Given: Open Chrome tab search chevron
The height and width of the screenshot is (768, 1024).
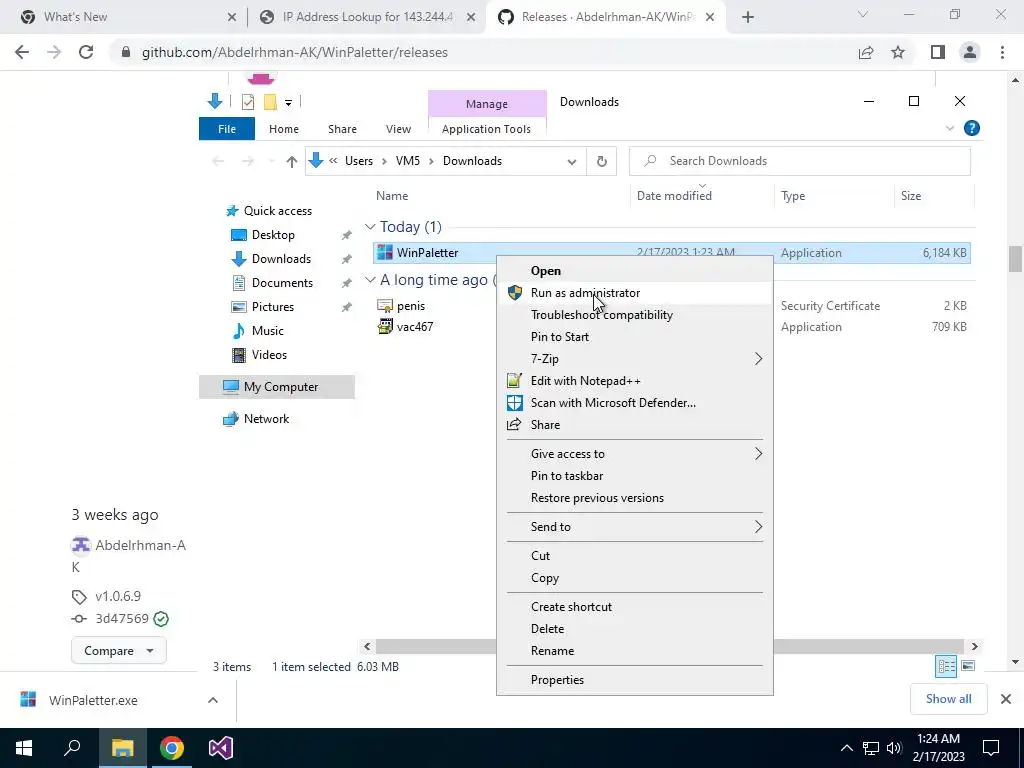Looking at the screenshot, I should (863, 14).
